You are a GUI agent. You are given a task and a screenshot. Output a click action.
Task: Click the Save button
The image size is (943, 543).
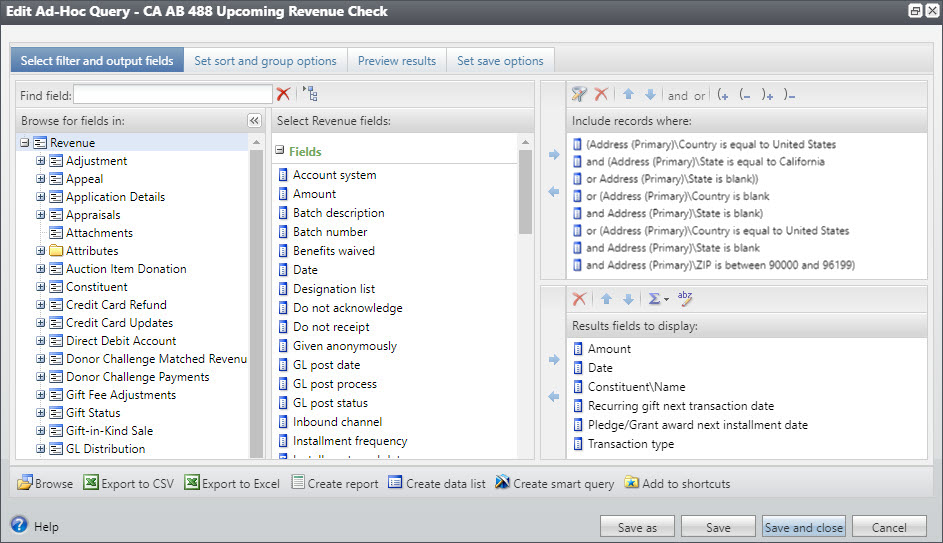pos(718,527)
